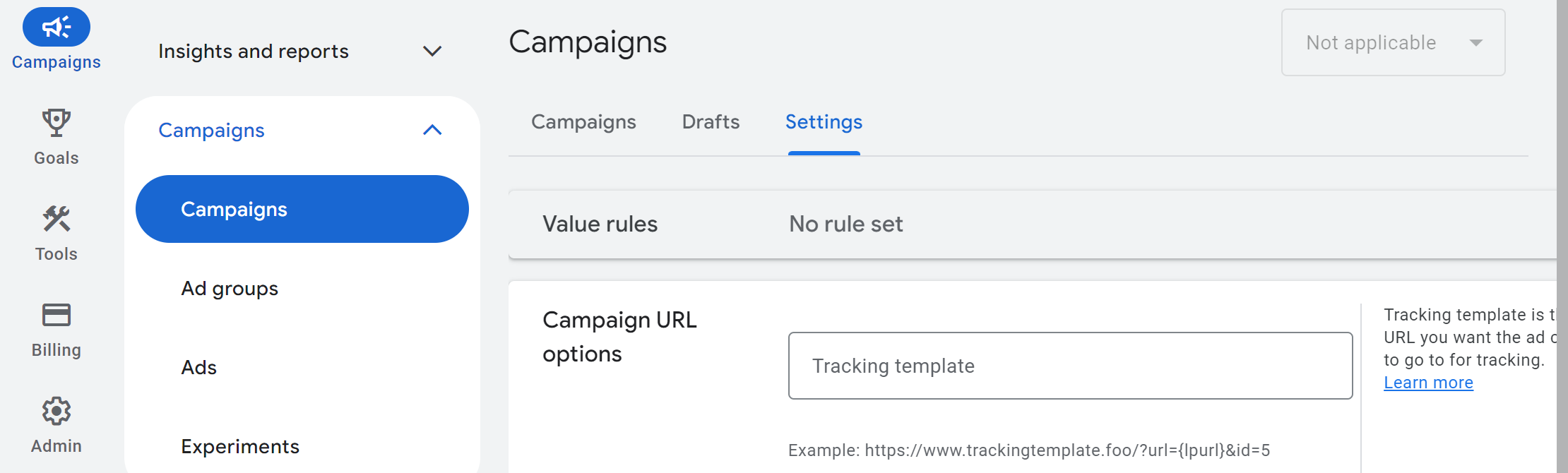Click the Tracking template input field
Screen dimensions: 1568x473
[x=1070, y=366]
